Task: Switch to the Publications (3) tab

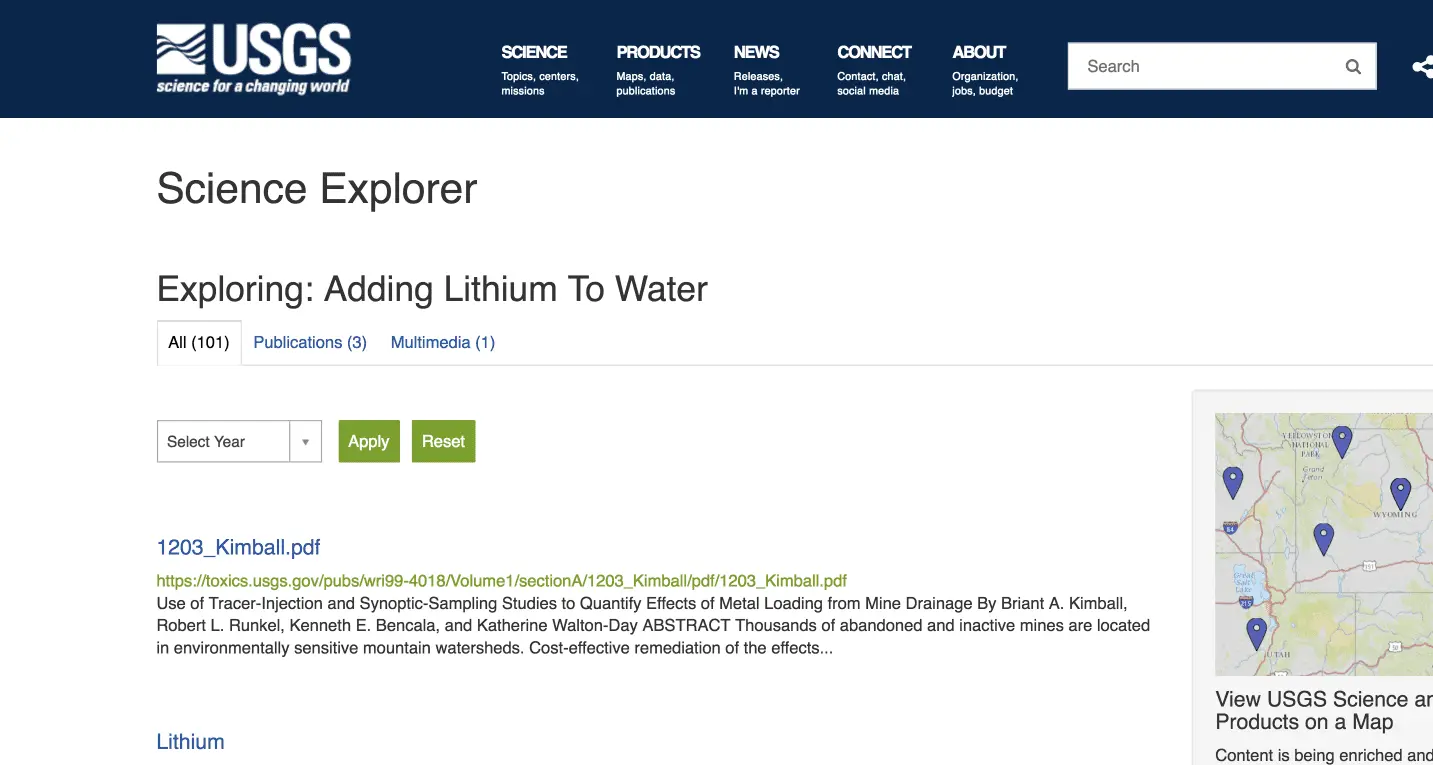Action: [310, 342]
